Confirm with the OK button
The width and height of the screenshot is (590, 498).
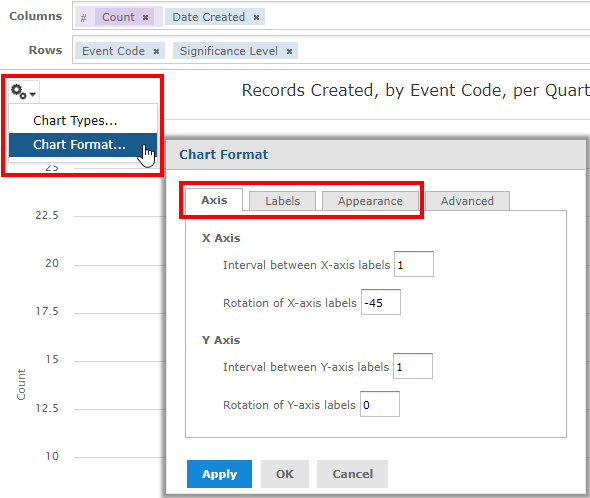(x=285, y=474)
